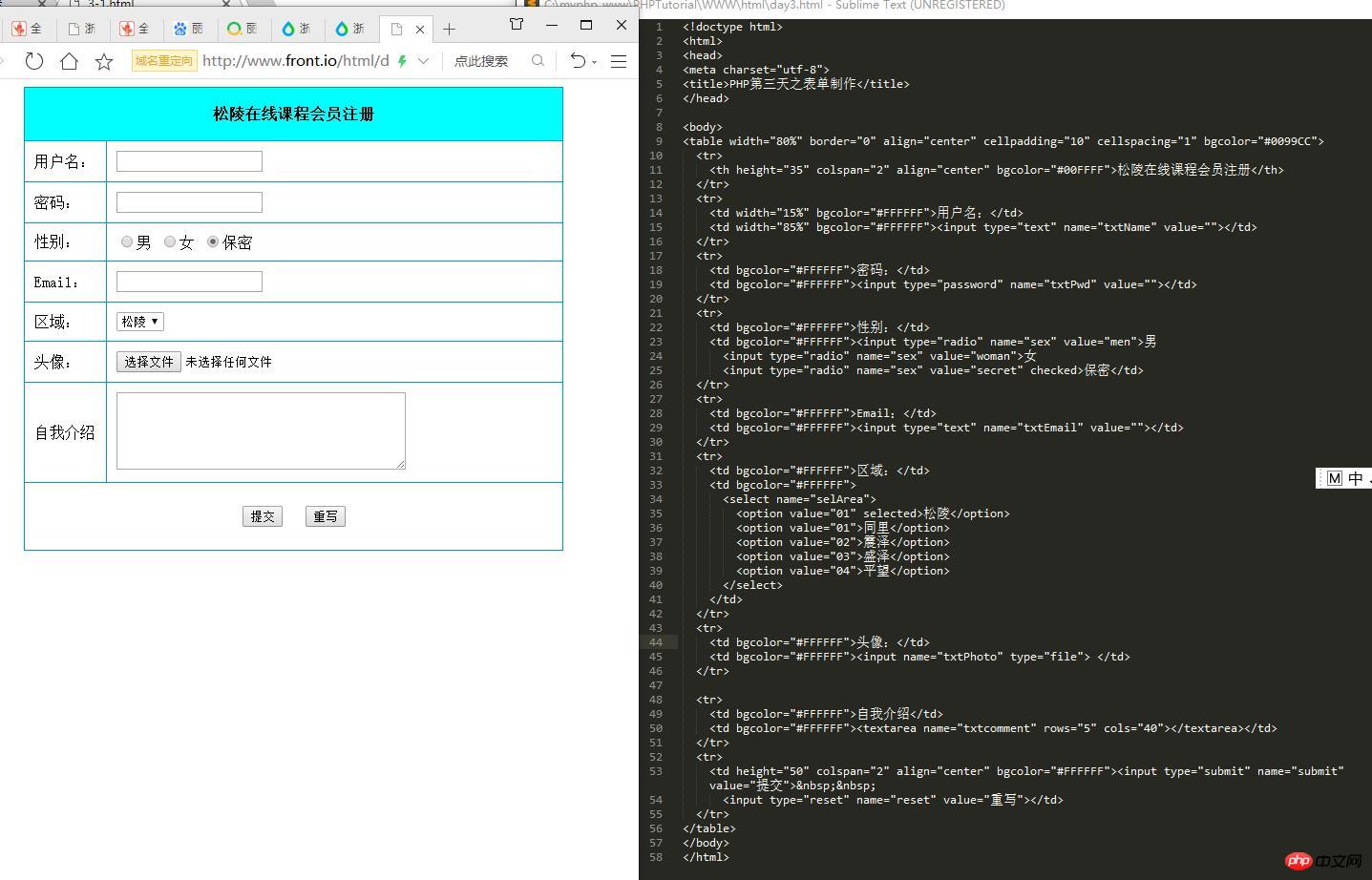
Task: Close the active browser tab
Action: pos(419,30)
